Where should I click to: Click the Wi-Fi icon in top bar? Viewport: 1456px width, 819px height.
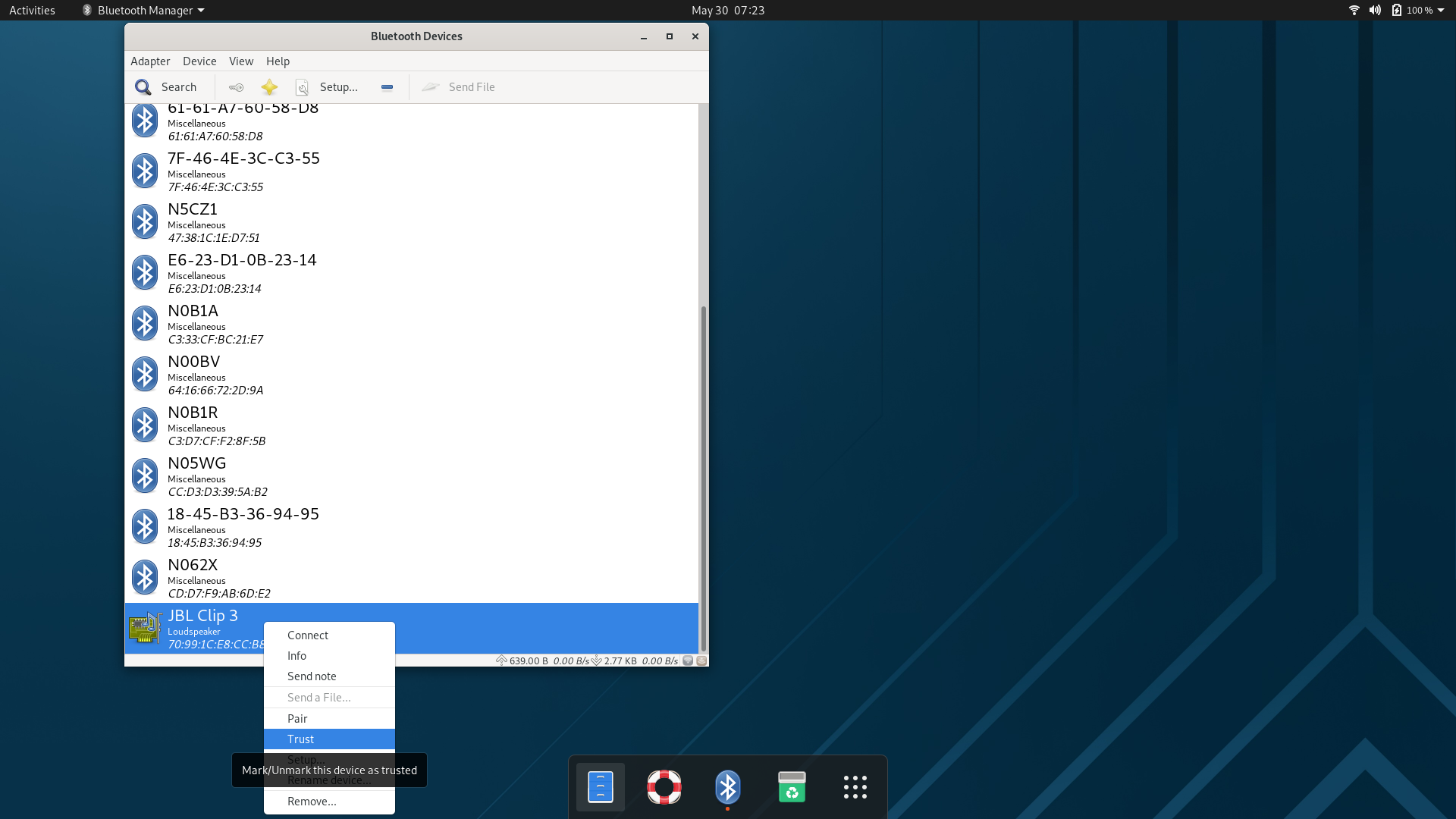click(1354, 10)
